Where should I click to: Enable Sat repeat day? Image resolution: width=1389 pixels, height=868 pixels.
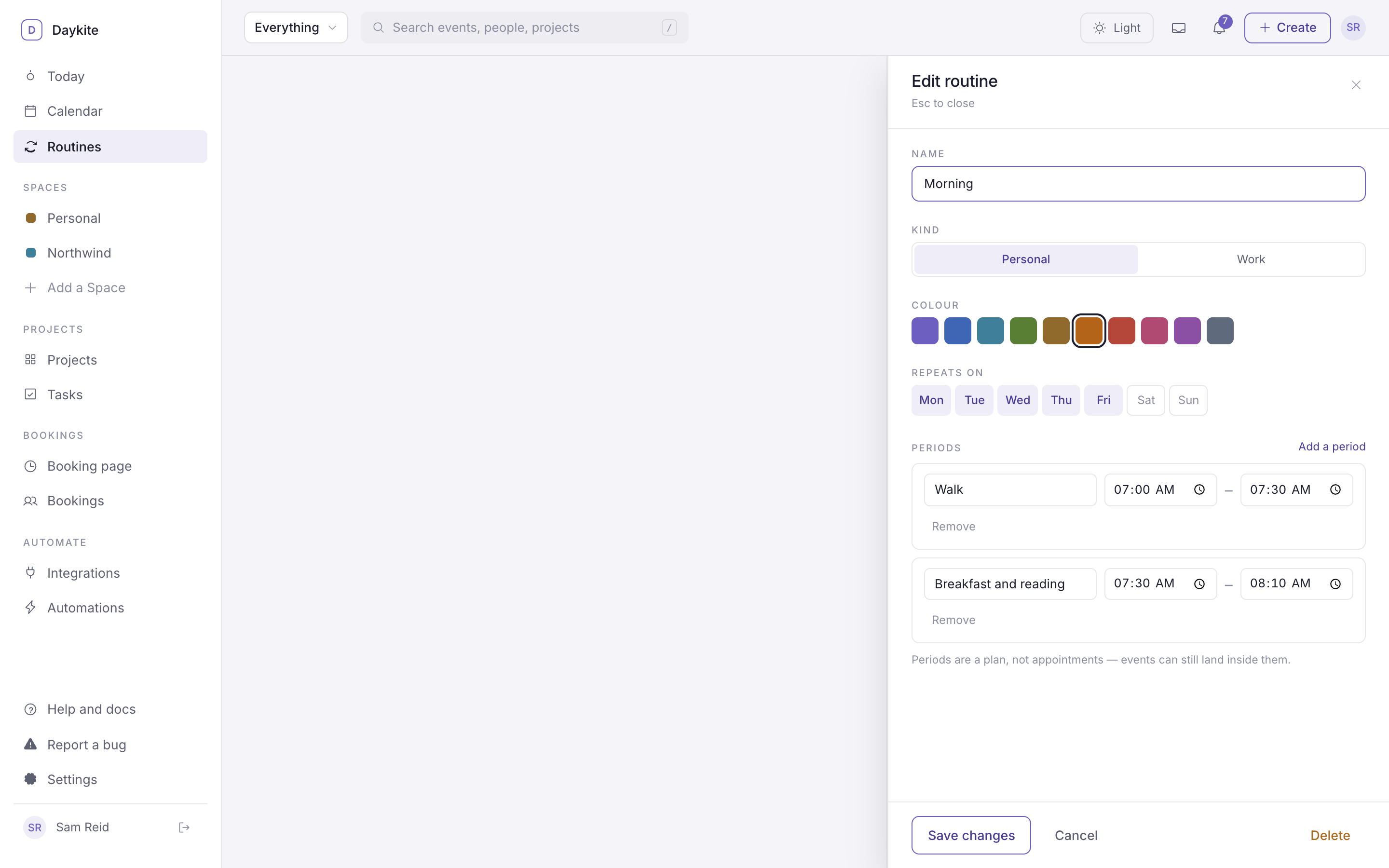pyautogui.click(x=1145, y=400)
